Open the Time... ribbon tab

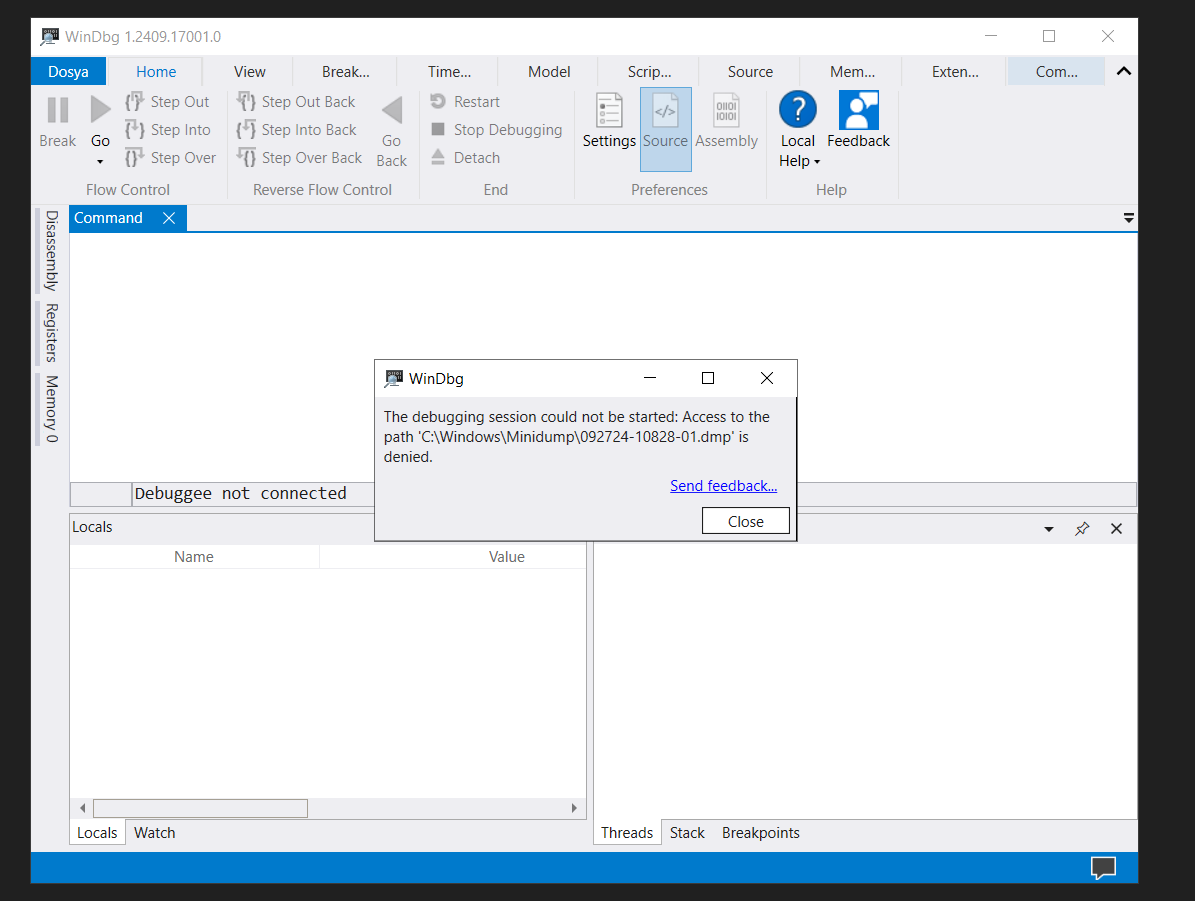[450, 72]
